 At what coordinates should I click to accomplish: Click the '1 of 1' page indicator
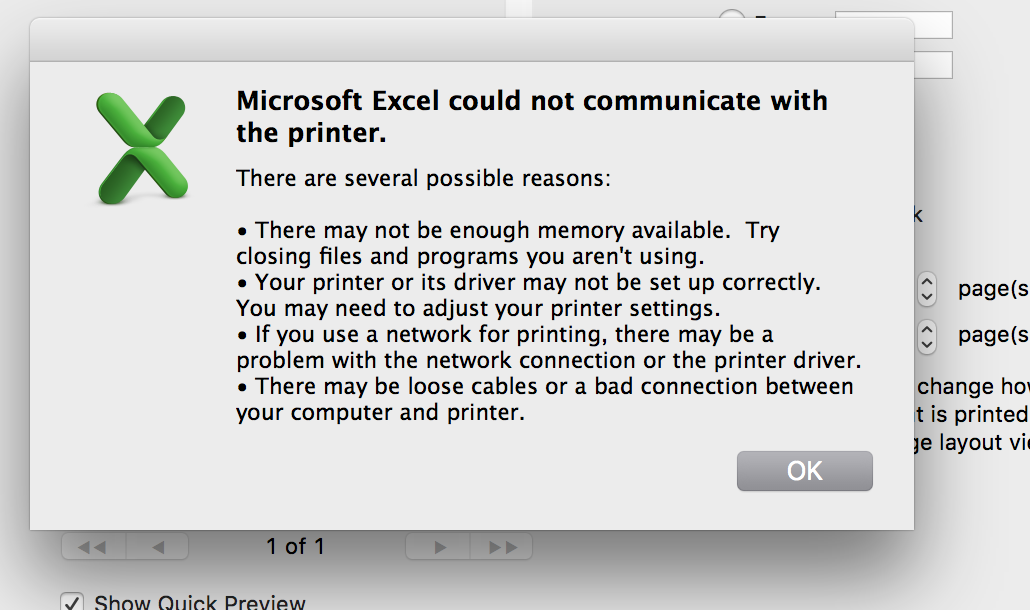pyautogui.click(x=295, y=547)
